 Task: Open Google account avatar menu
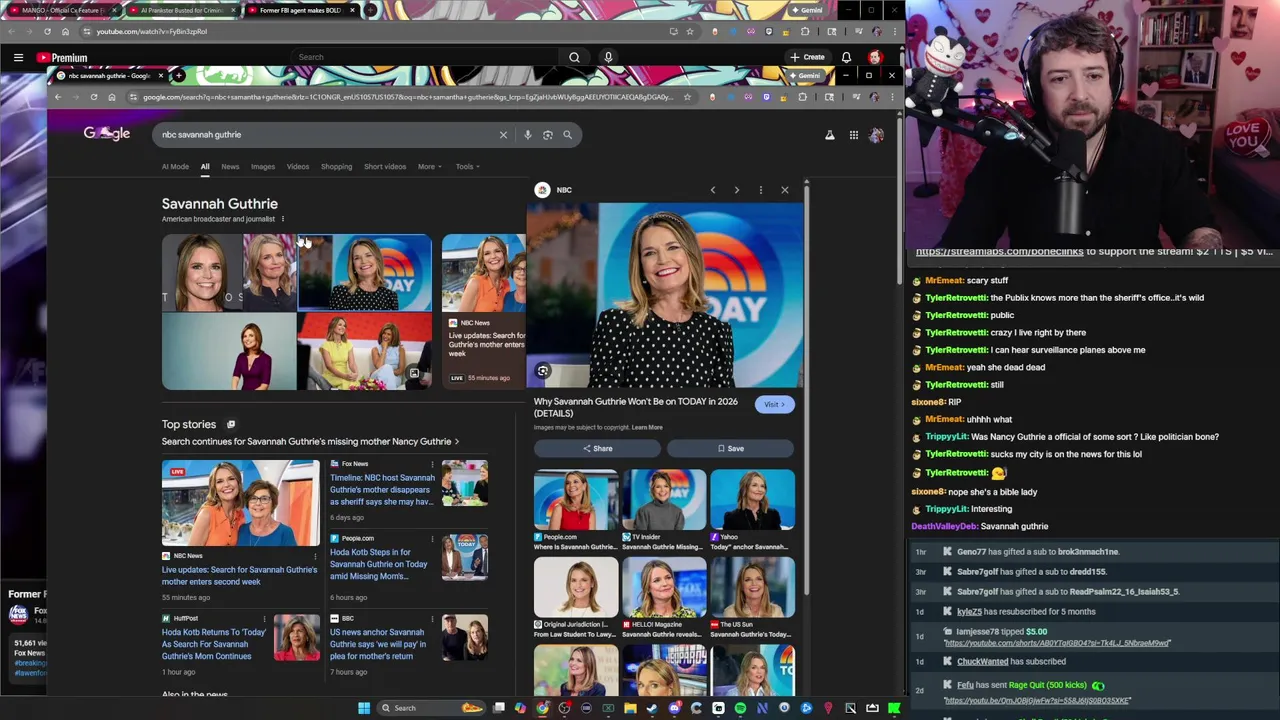(x=876, y=135)
